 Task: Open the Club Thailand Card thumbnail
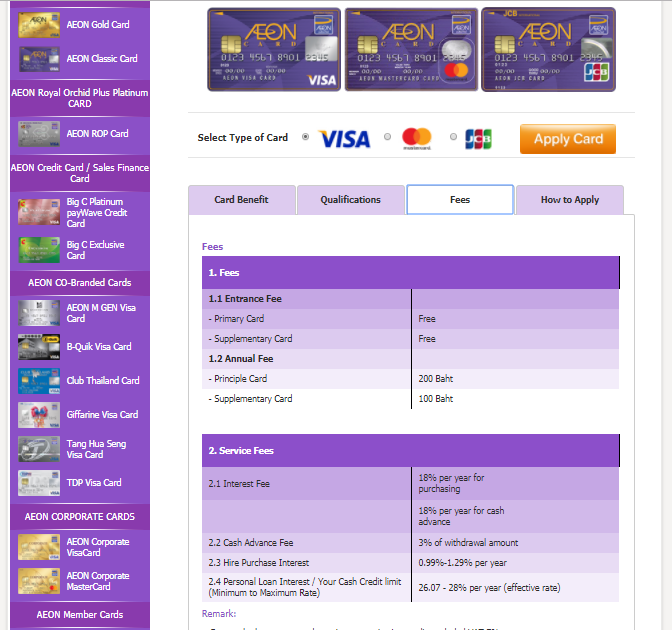[39, 381]
